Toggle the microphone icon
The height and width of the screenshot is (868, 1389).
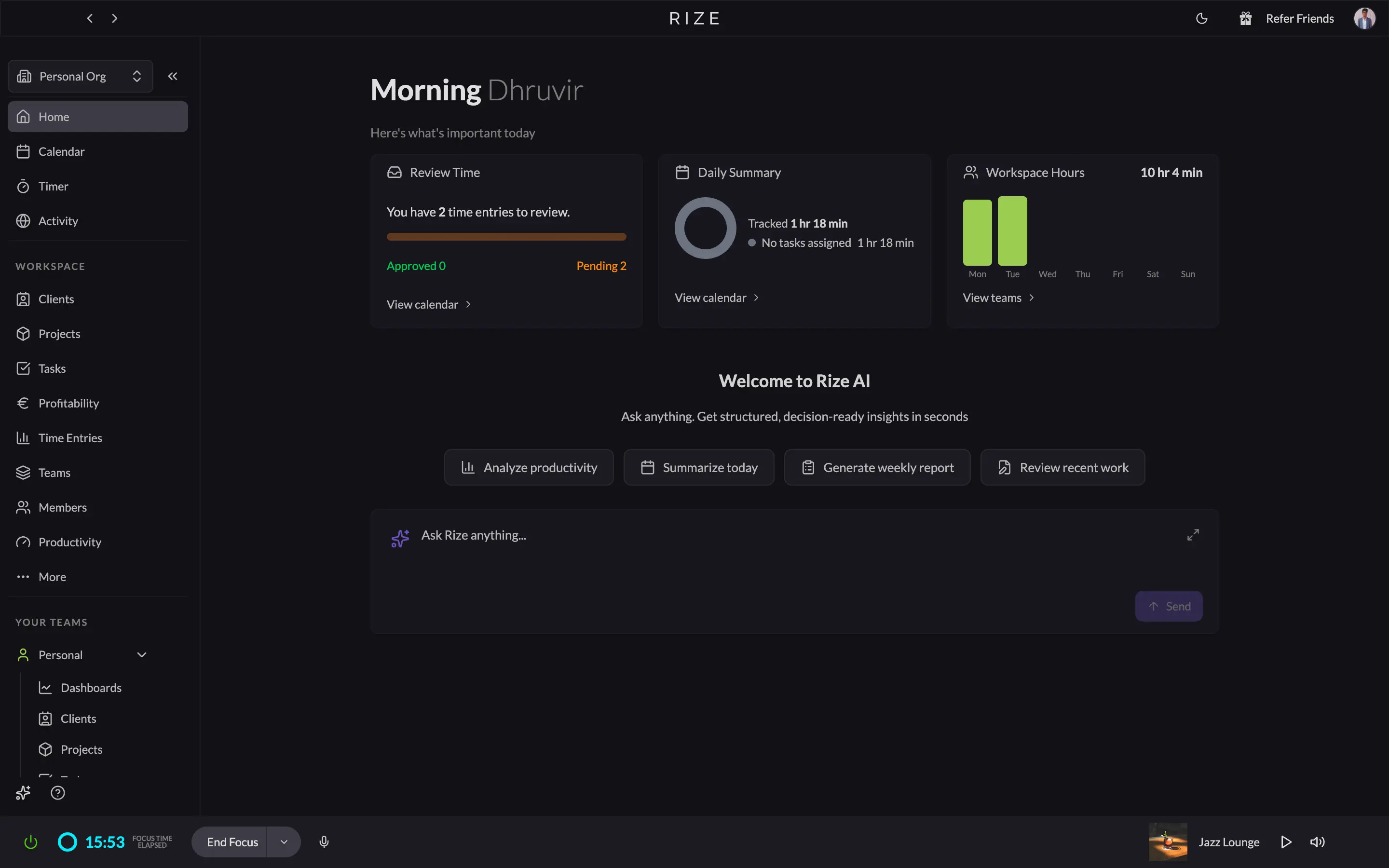tap(324, 842)
